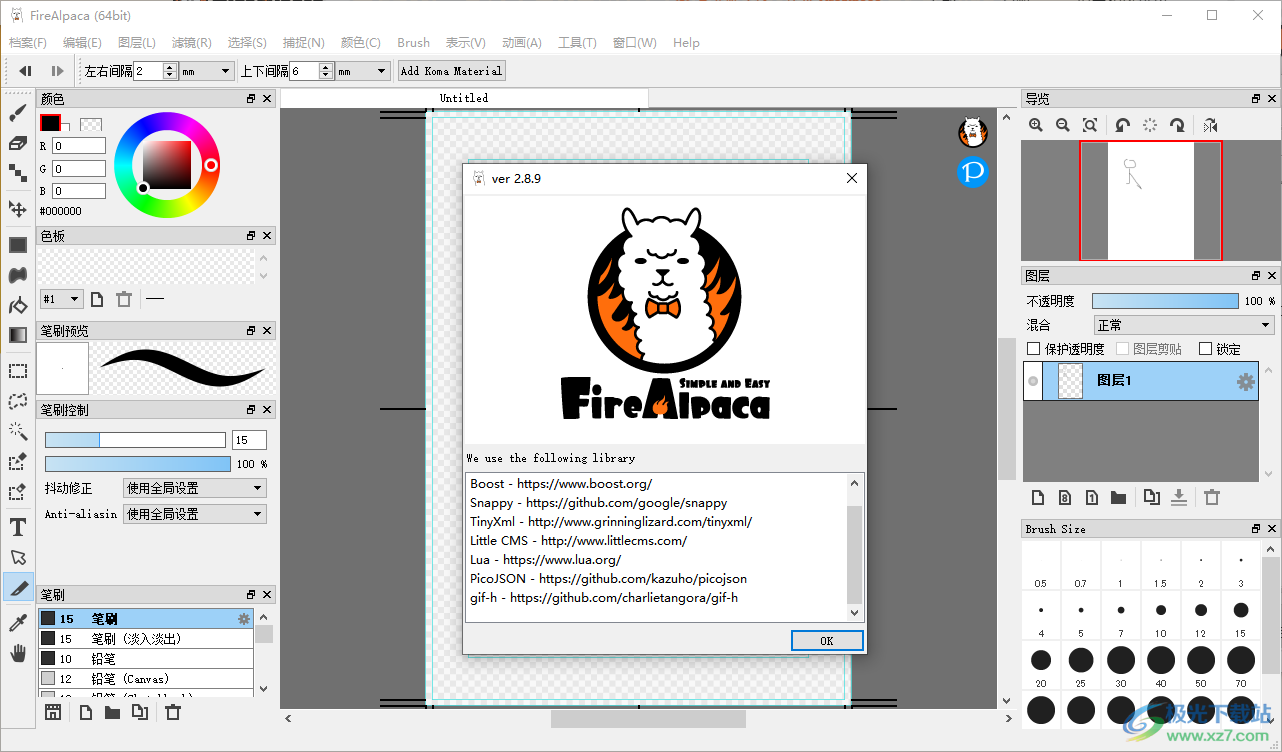
Task: Click Add Koma Material button
Action: [x=451, y=71]
